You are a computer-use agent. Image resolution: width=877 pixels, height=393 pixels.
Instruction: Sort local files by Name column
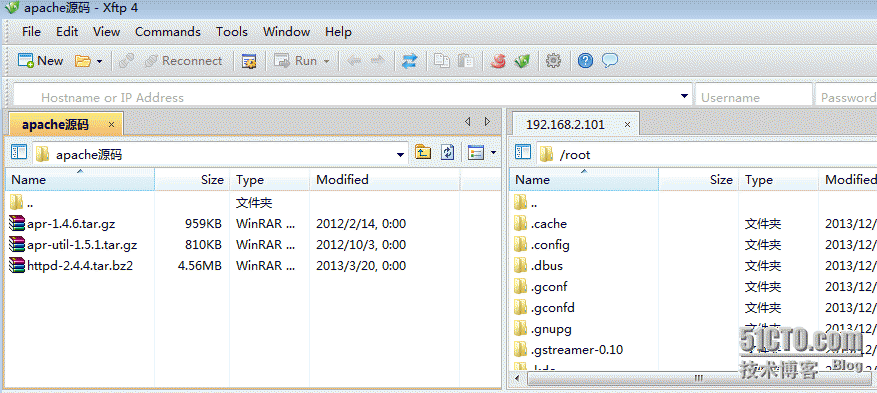coord(80,179)
